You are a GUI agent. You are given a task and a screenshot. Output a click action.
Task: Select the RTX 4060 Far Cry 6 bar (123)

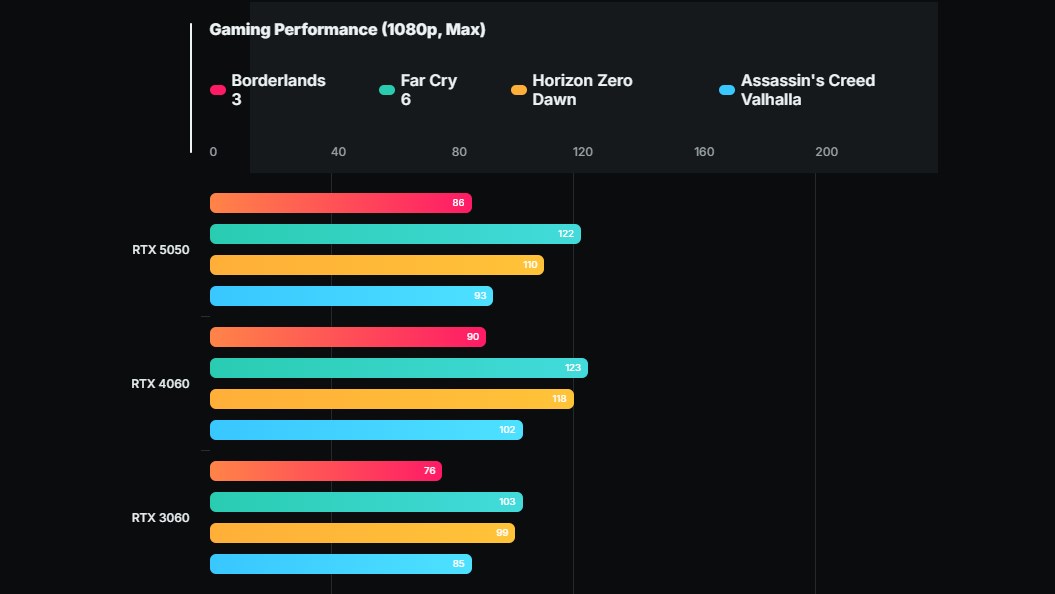pos(399,368)
